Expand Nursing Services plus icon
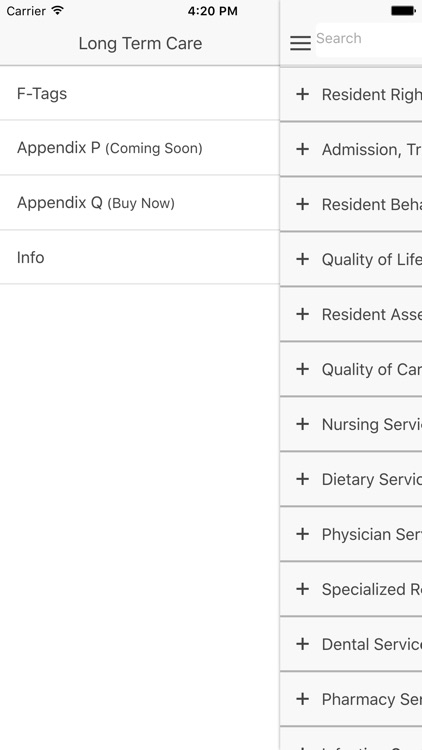 click(x=302, y=424)
